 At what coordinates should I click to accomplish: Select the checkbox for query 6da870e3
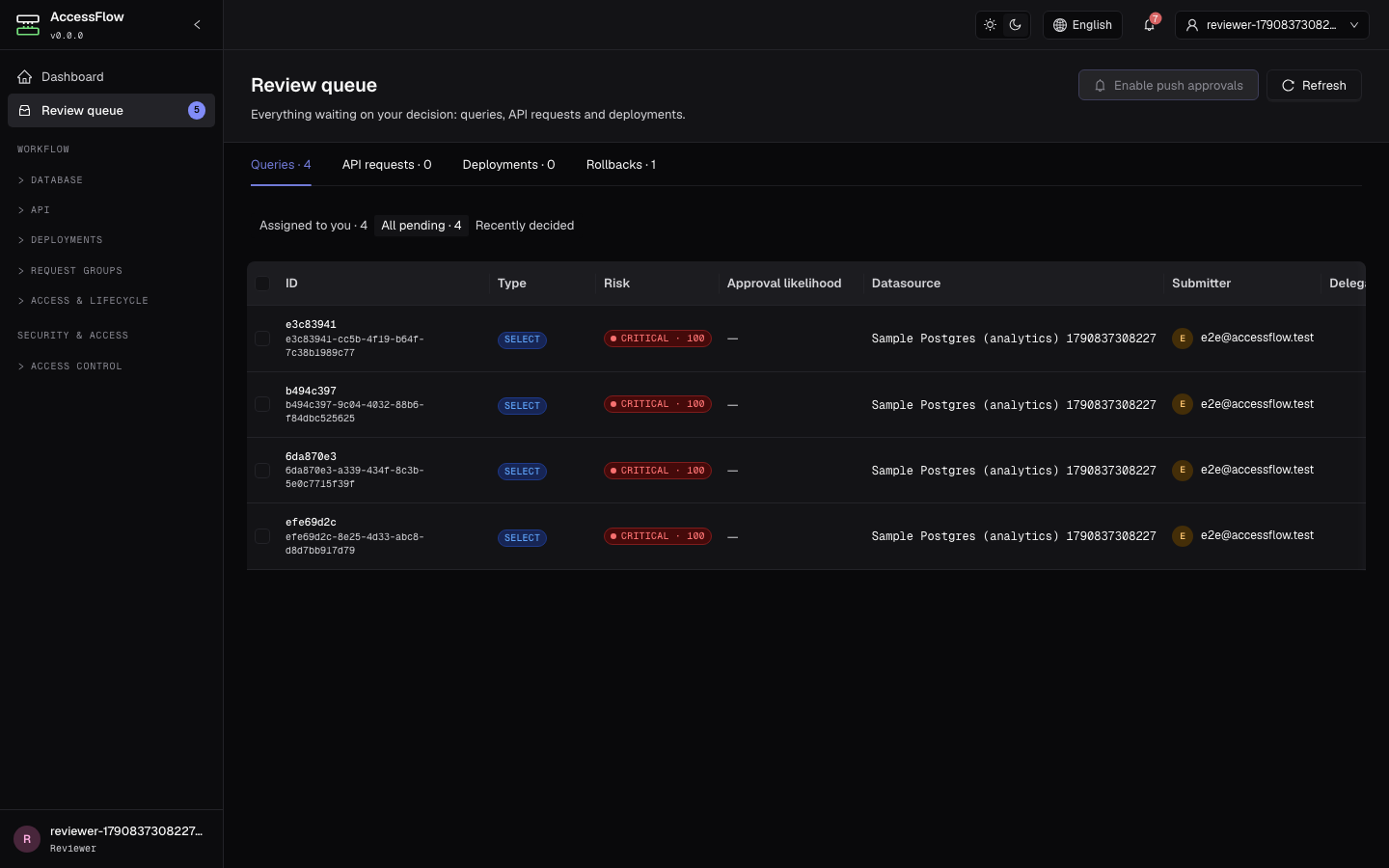(x=262, y=471)
